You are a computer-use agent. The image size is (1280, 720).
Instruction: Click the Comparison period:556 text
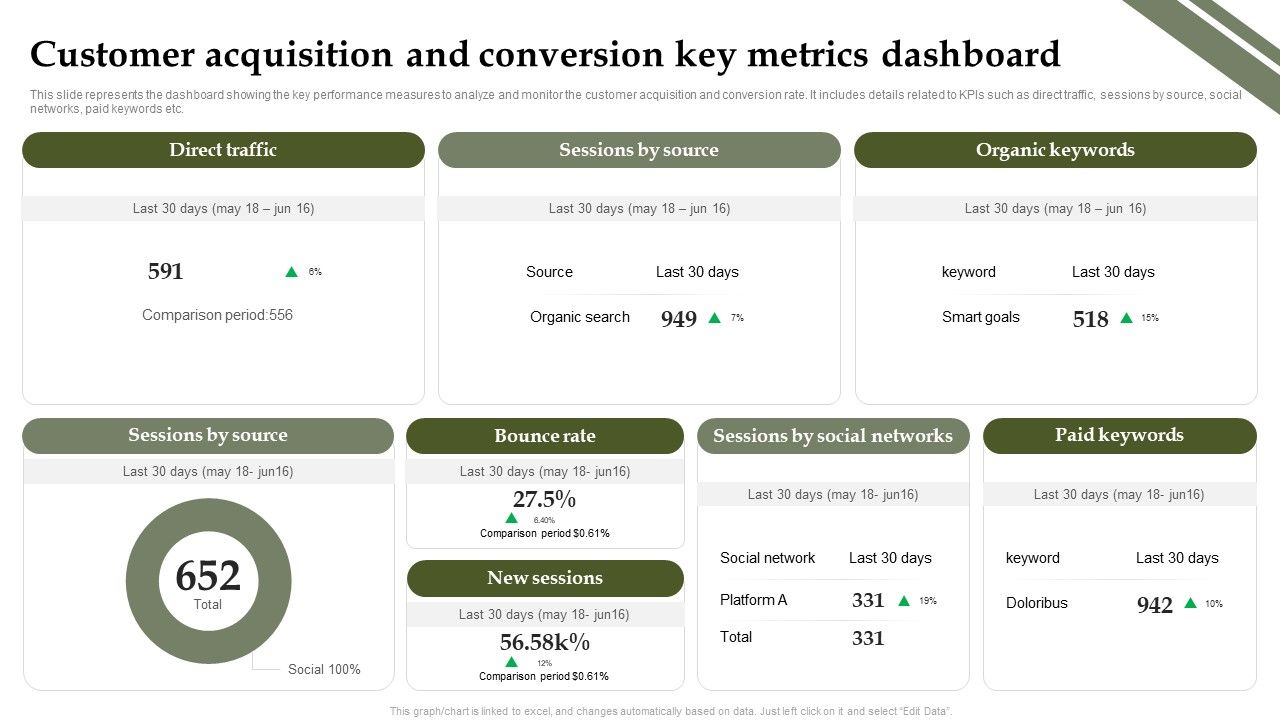tap(218, 314)
